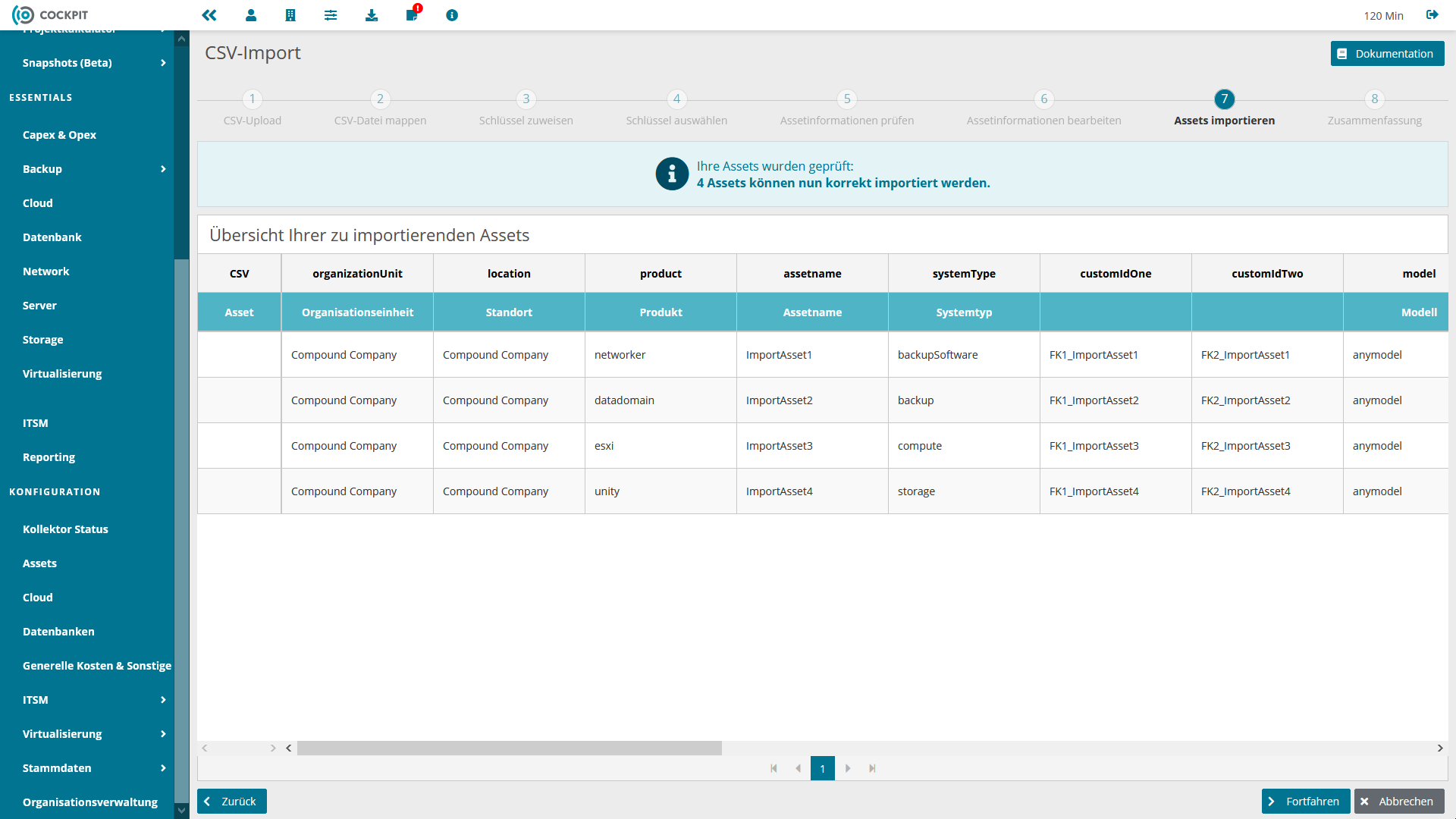This screenshot has height=819, width=1456.
Task: Click the 120 Min session timer
Action: click(1383, 16)
